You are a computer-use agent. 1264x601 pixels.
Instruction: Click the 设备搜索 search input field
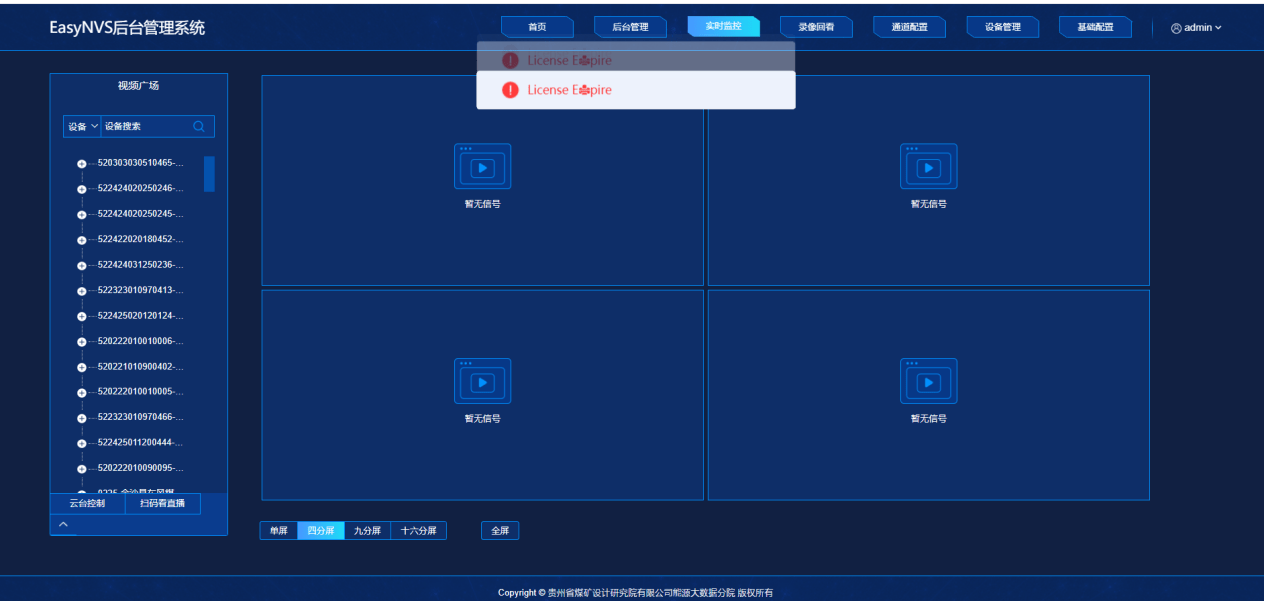[145, 126]
